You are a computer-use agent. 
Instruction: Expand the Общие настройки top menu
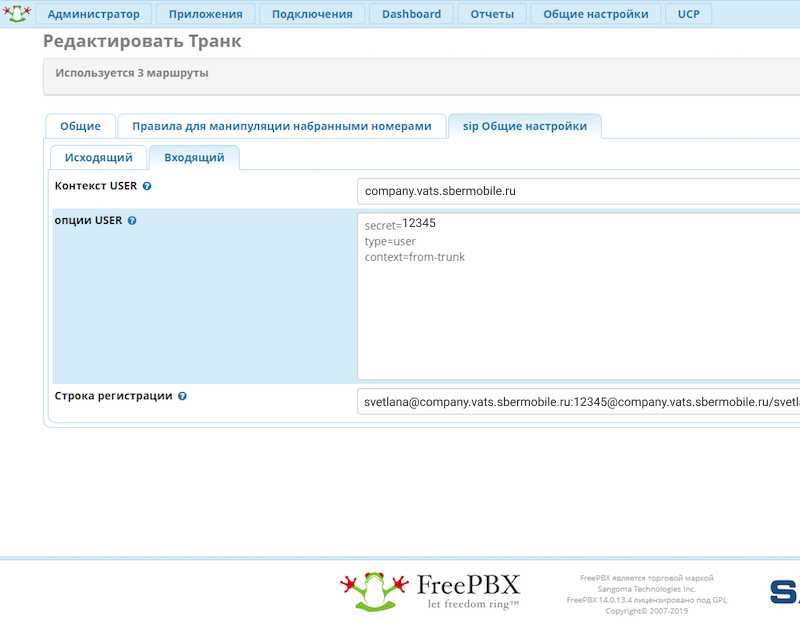pyautogui.click(x=596, y=14)
